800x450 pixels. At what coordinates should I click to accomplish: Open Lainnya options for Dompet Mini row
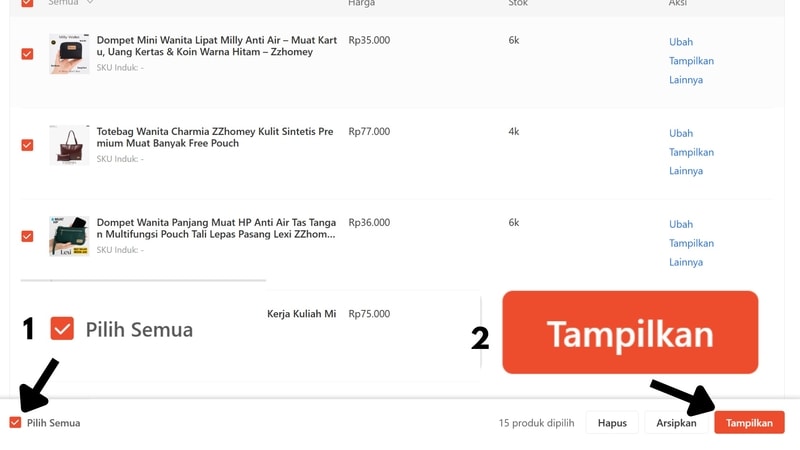point(686,80)
